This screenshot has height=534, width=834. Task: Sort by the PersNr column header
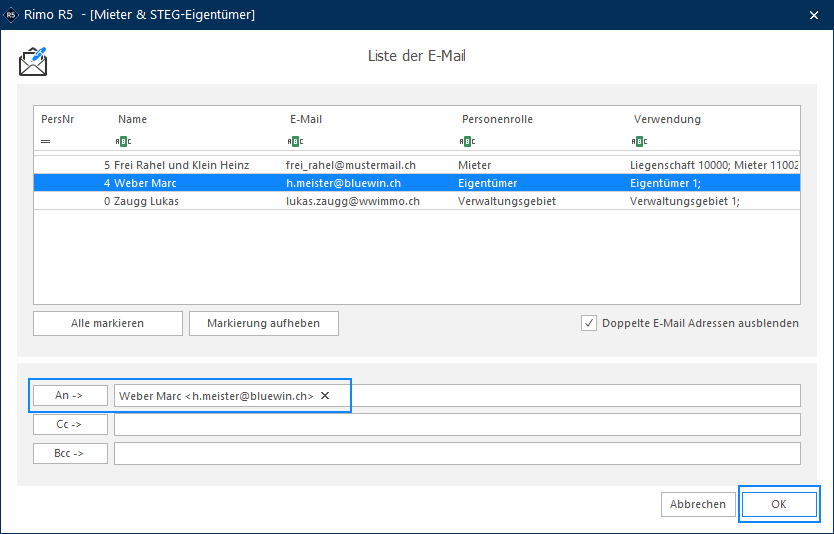tap(57, 119)
